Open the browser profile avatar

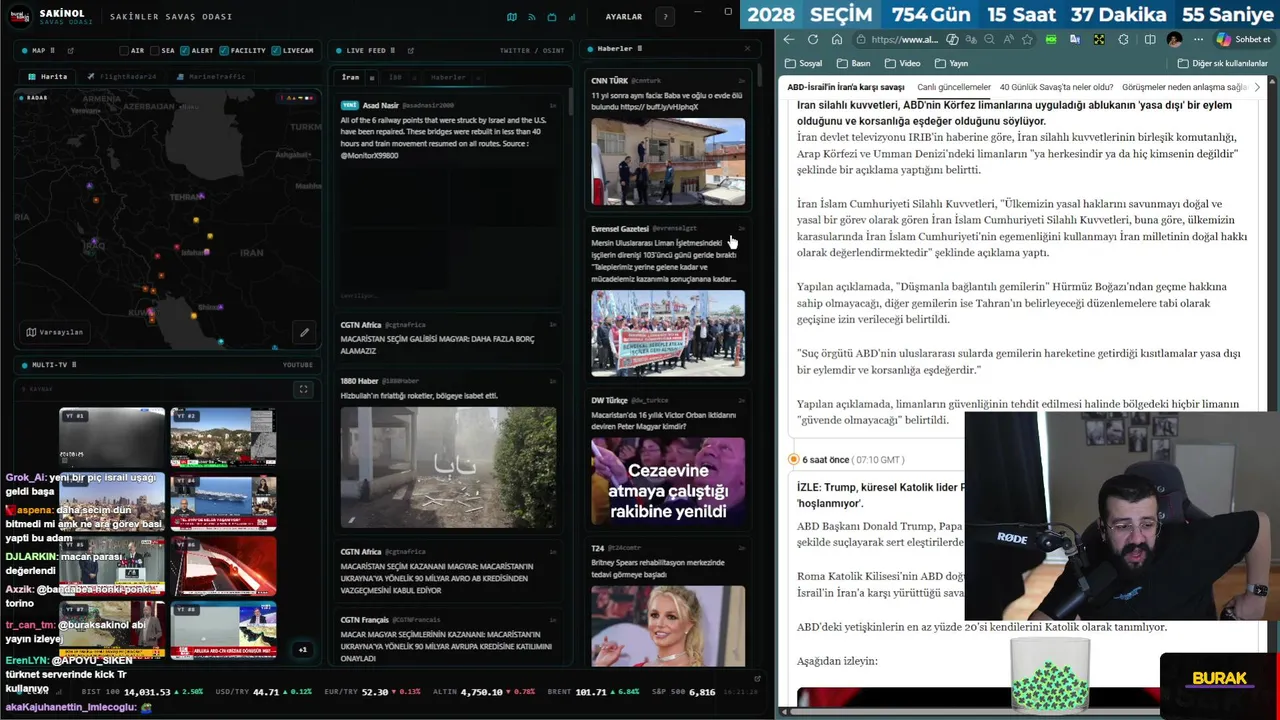click(1174, 39)
